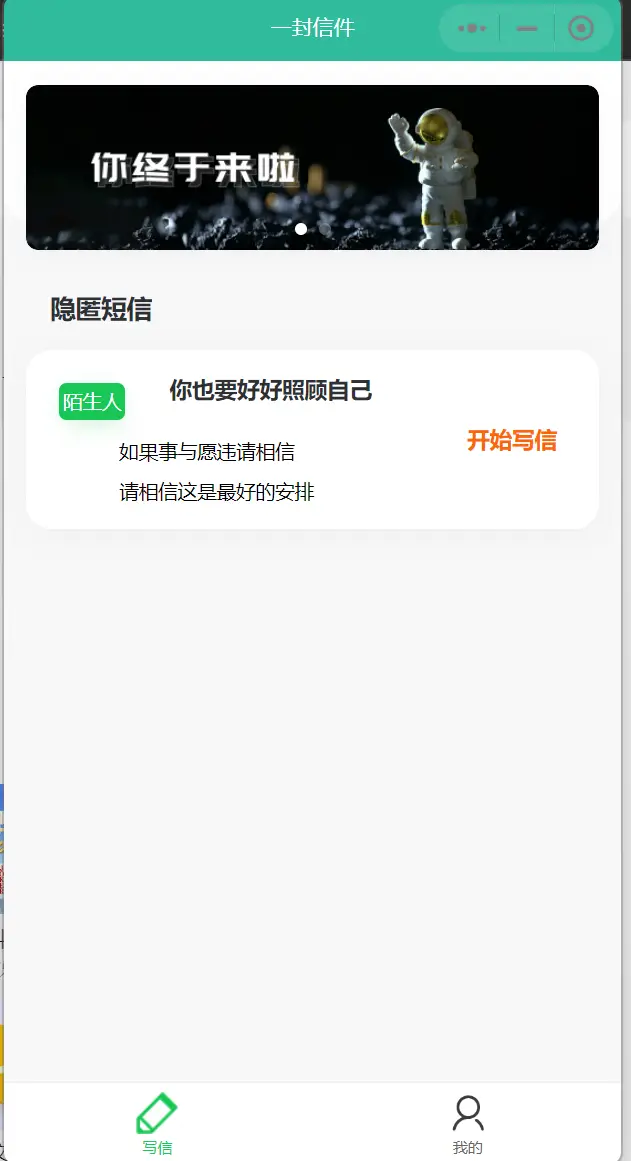Click the empty gray area below the card
The width and height of the screenshot is (631, 1161).
[313, 800]
